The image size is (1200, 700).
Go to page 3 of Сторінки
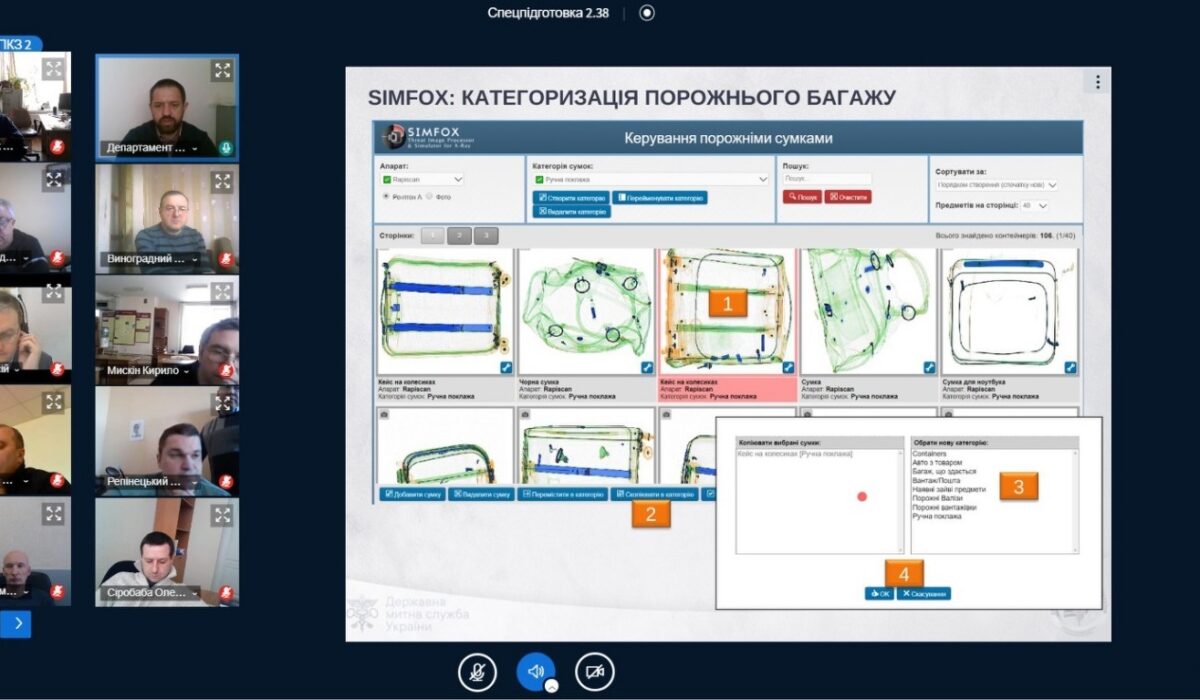coord(485,236)
